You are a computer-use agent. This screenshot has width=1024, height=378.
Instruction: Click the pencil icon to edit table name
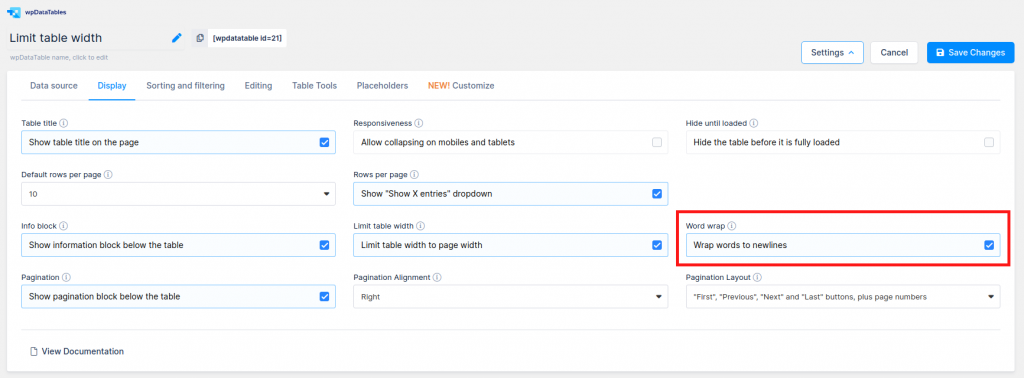click(x=176, y=38)
